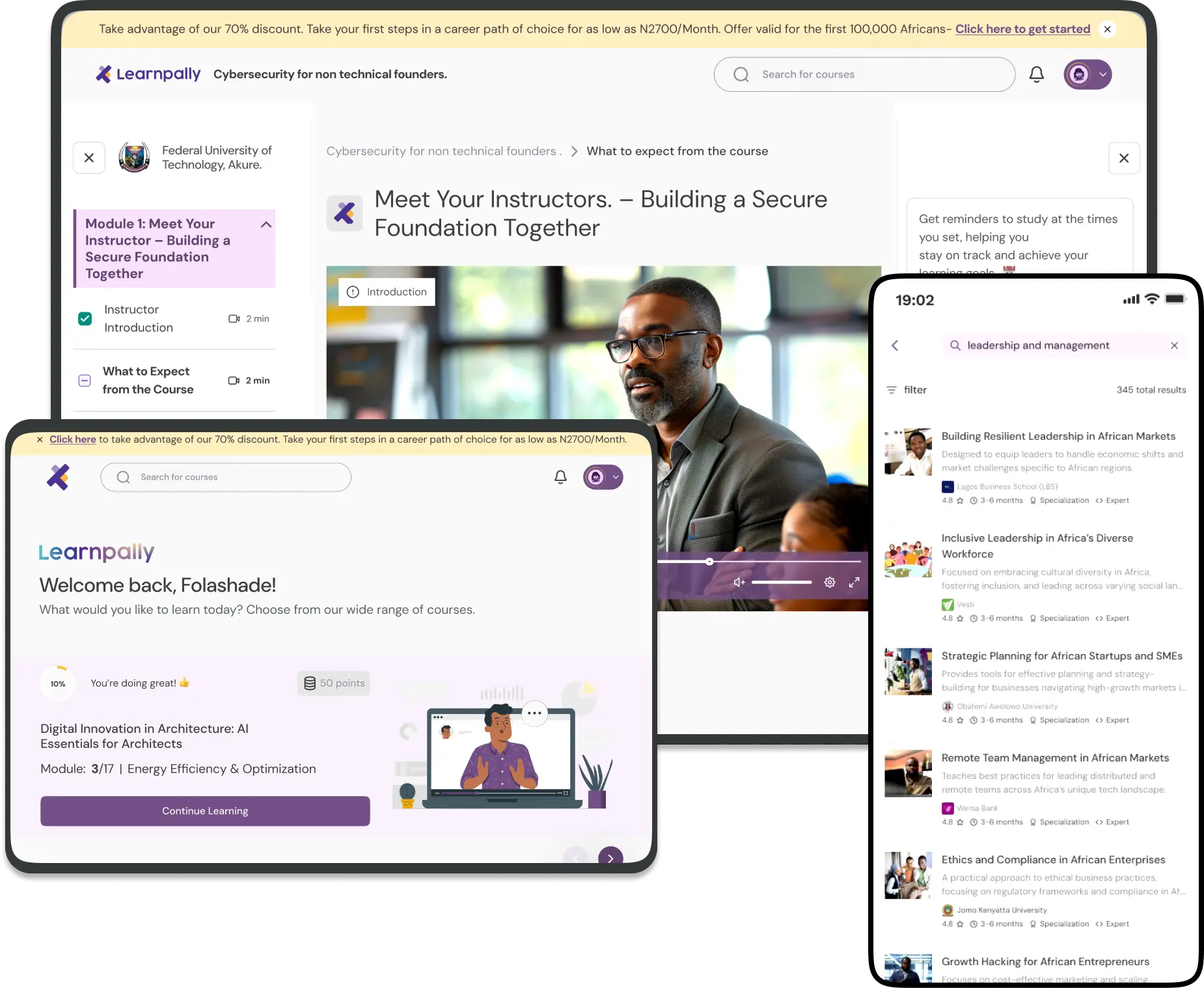Enter fullscreen with the expand icon
The height and width of the screenshot is (988, 1204).
(854, 583)
